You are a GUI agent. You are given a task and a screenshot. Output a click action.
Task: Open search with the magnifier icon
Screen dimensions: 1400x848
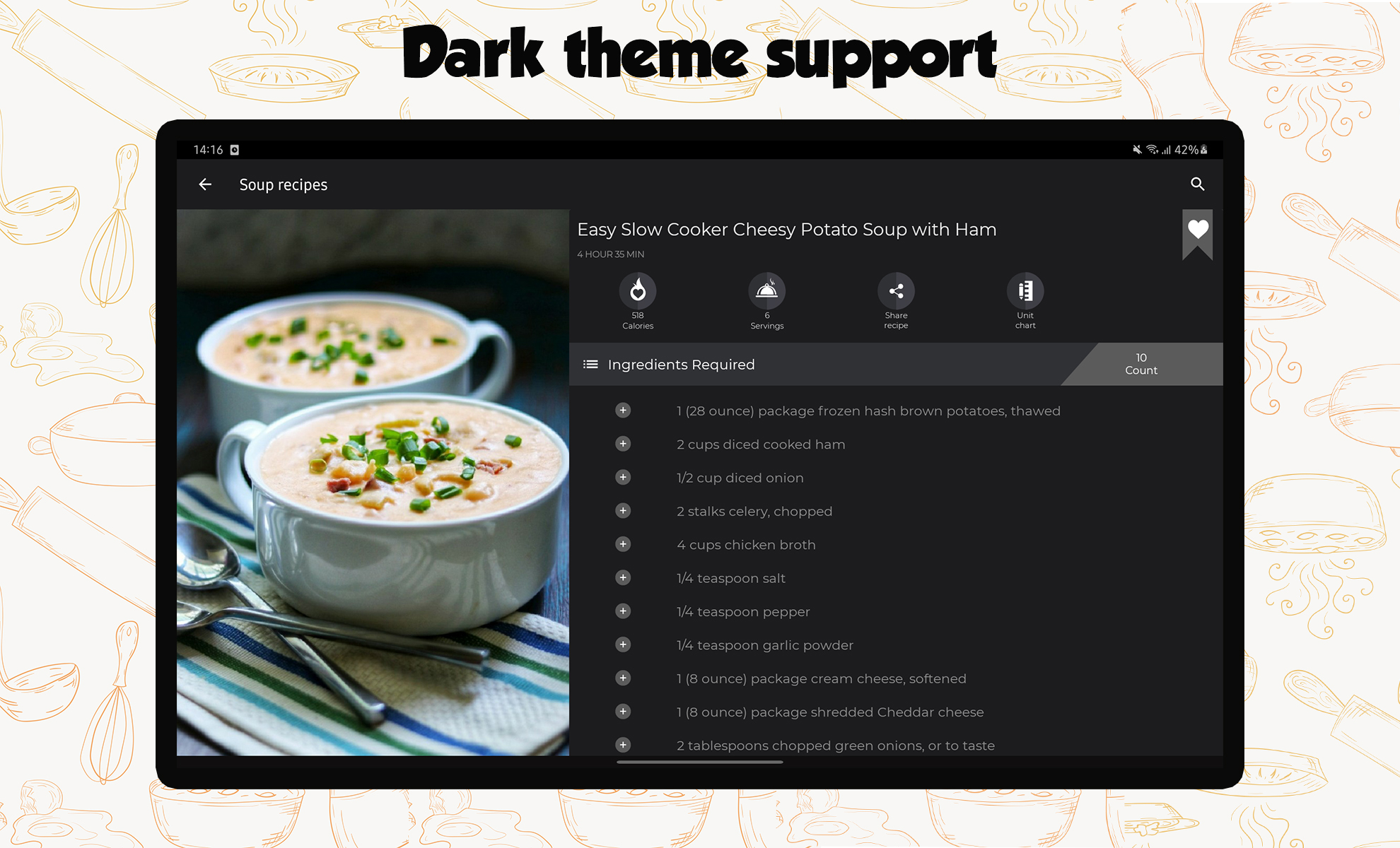[x=1197, y=184]
